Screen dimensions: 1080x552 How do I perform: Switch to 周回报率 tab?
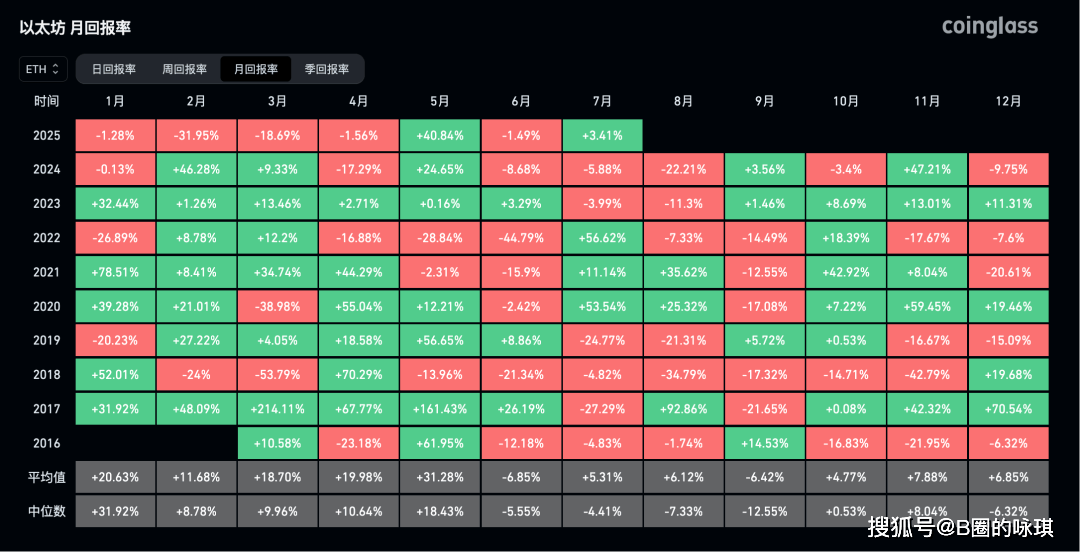tap(185, 69)
